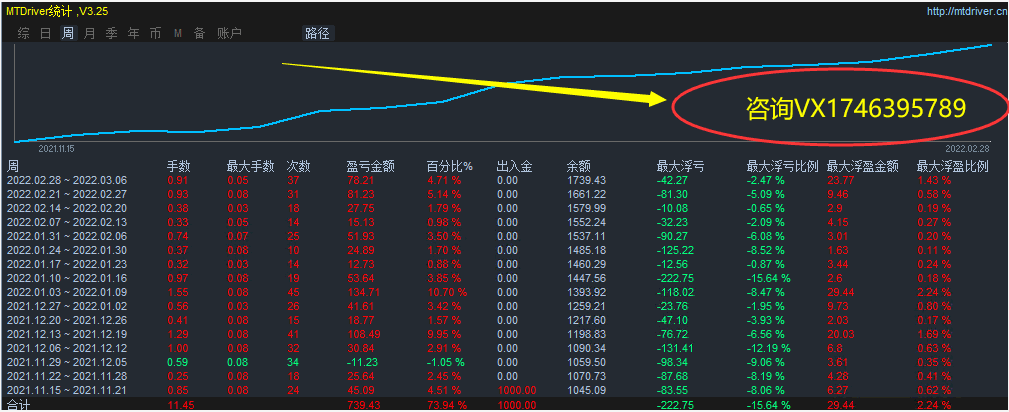Open the 月 monthly tab
1009x412 pixels.
[89, 33]
